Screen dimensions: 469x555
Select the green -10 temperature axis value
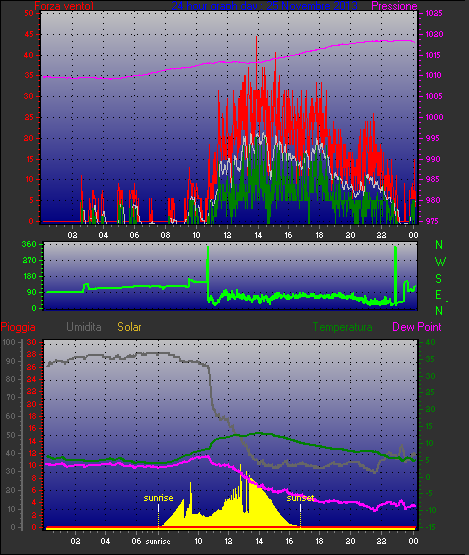[x=431, y=510]
